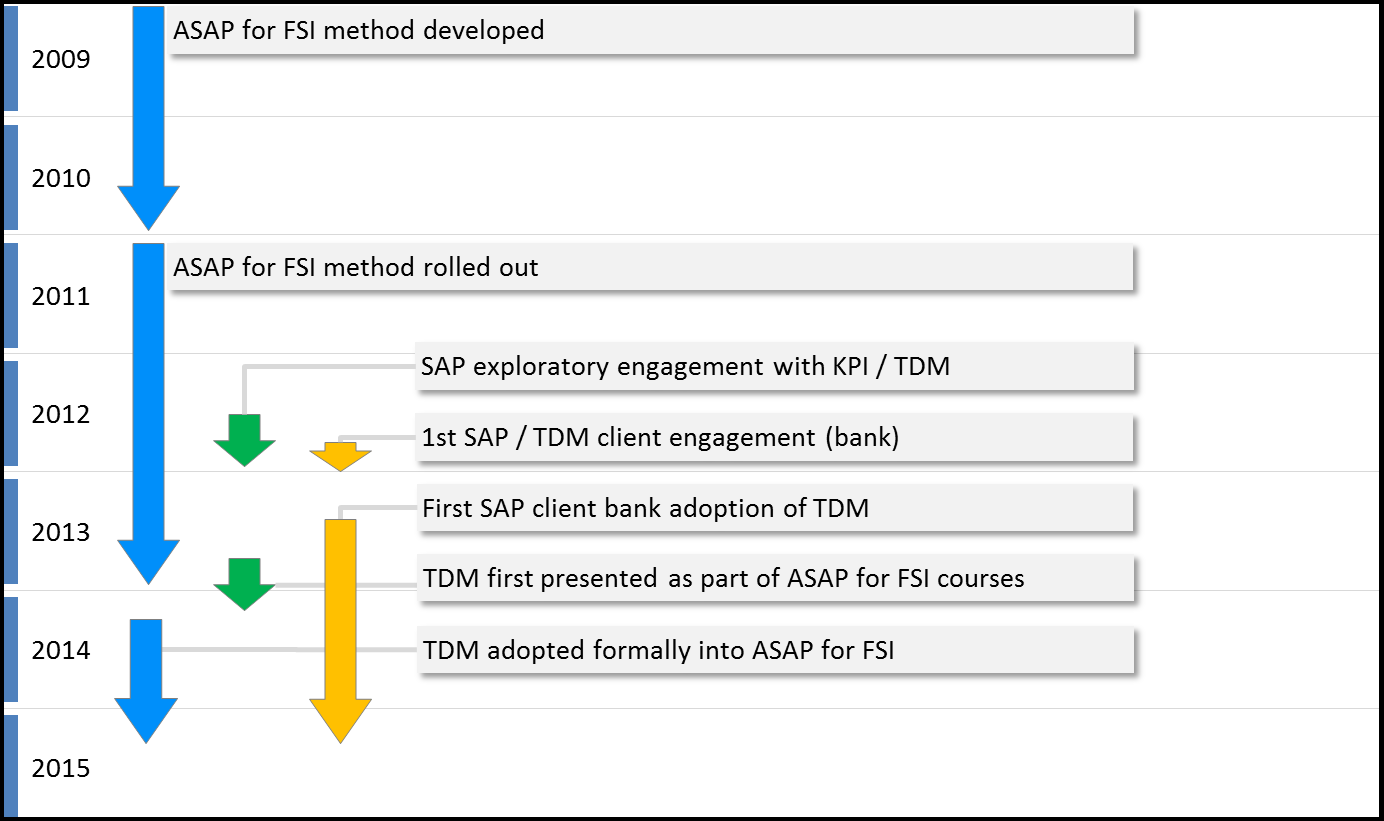The height and width of the screenshot is (821, 1384).
Task: Click the 'ASAP for FSI method developed' box
Action: [652, 31]
